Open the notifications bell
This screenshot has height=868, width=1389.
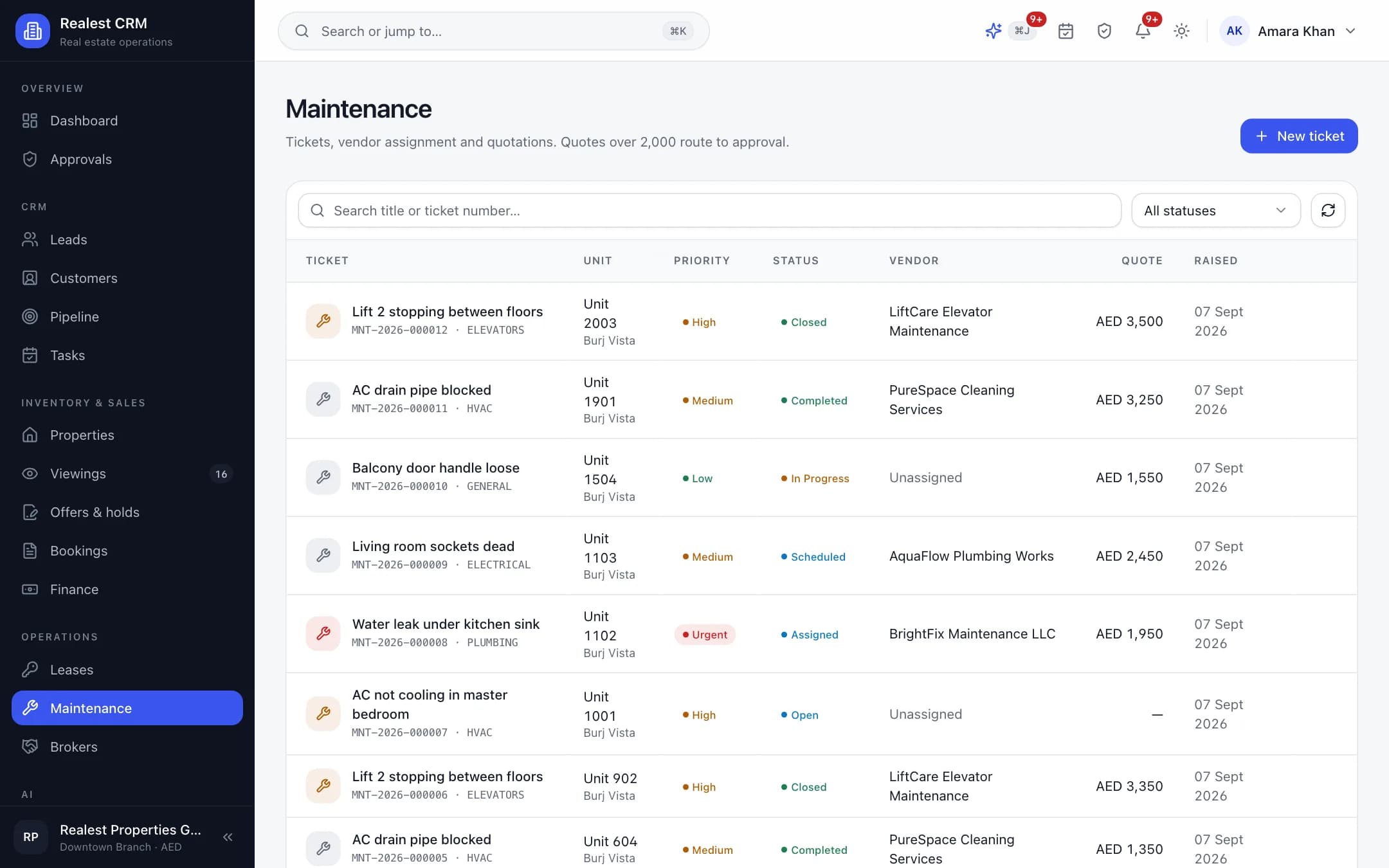tap(1143, 31)
